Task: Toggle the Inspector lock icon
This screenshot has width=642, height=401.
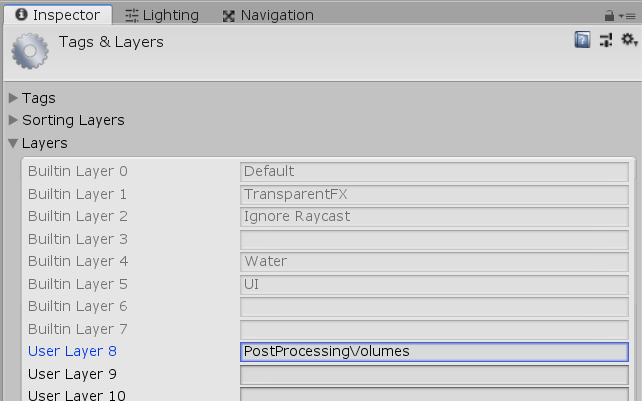Action: pyautogui.click(x=609, y=16)
